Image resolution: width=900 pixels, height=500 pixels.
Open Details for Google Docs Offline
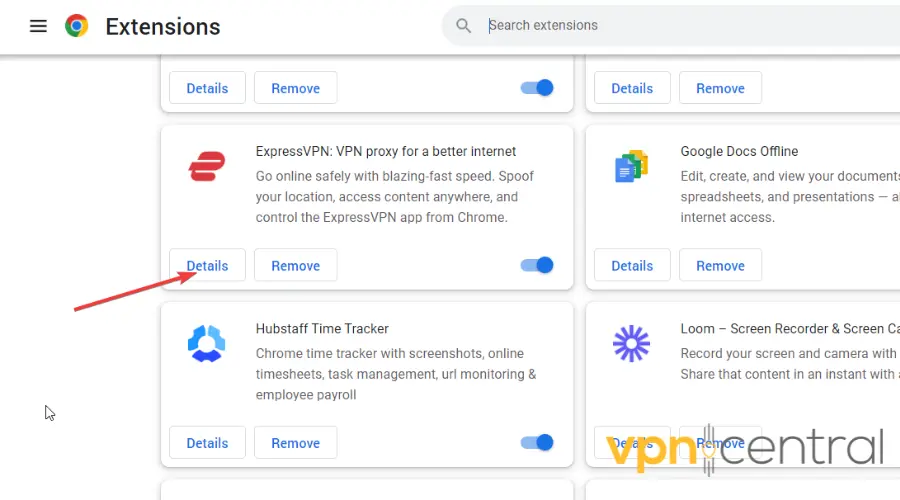tap(632, 265)
